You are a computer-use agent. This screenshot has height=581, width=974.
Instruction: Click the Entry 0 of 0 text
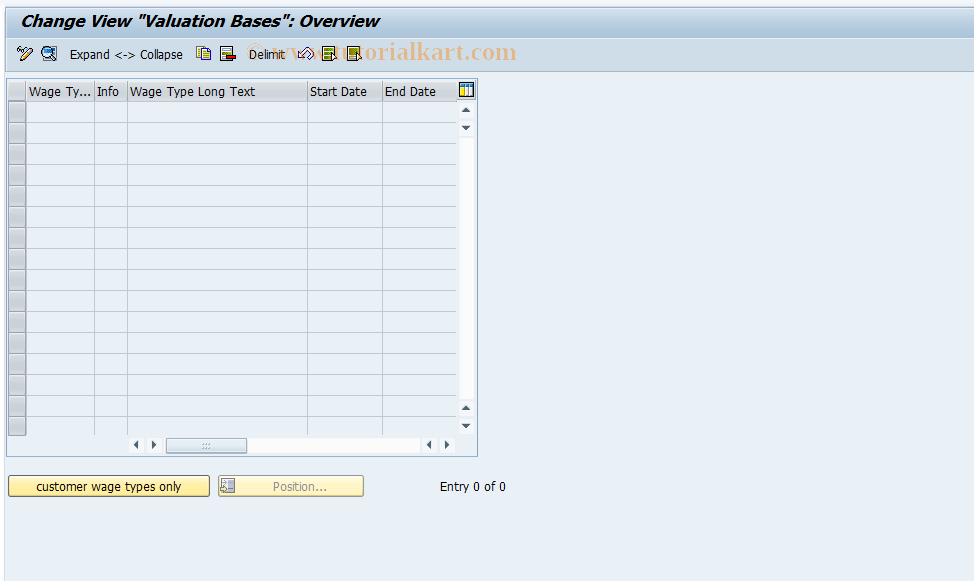[473, 487]
